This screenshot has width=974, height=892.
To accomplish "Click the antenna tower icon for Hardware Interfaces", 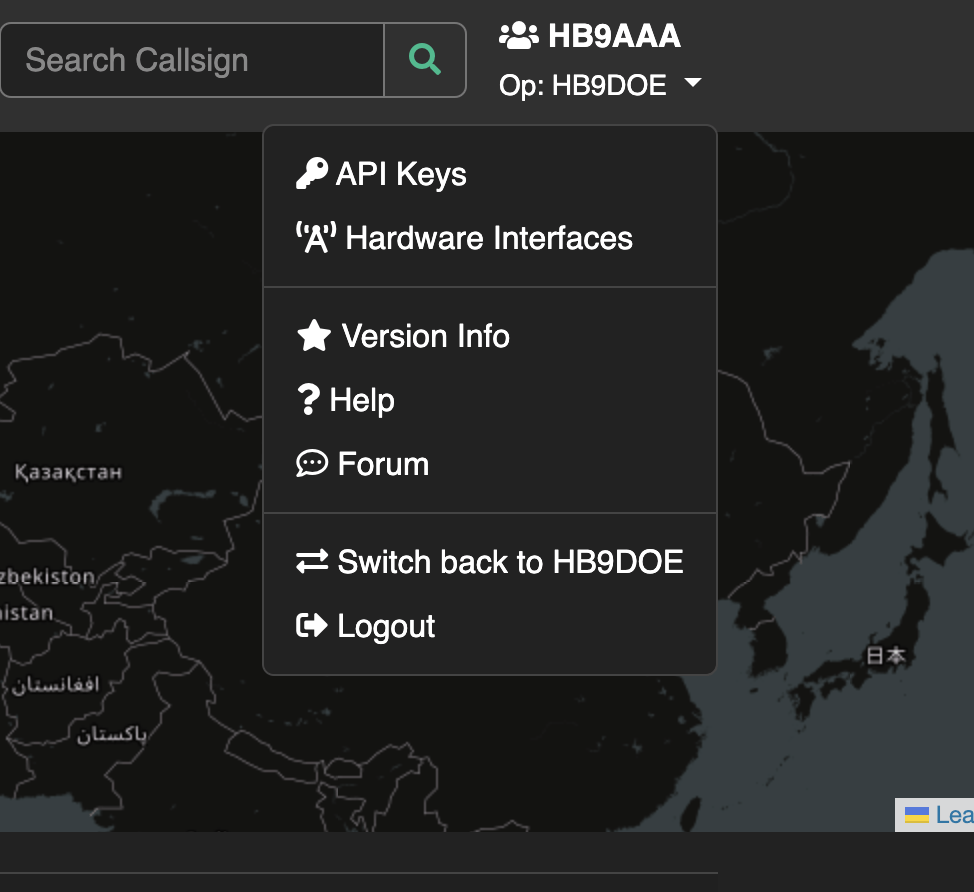I will coord(316,237).
